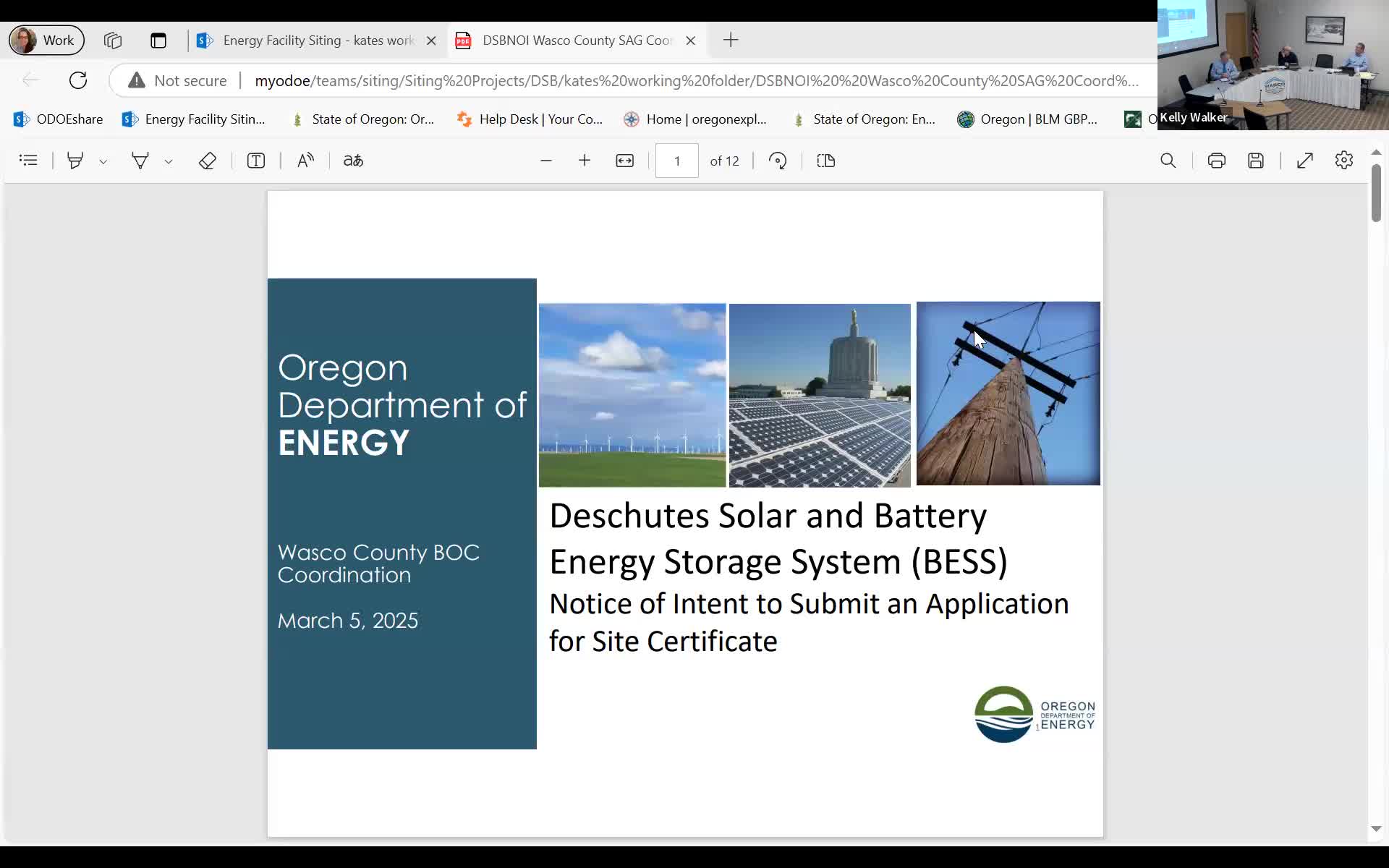
Task: Open the PDF table of contents icon
Action: pyautogui.click(x=28, y=161)
